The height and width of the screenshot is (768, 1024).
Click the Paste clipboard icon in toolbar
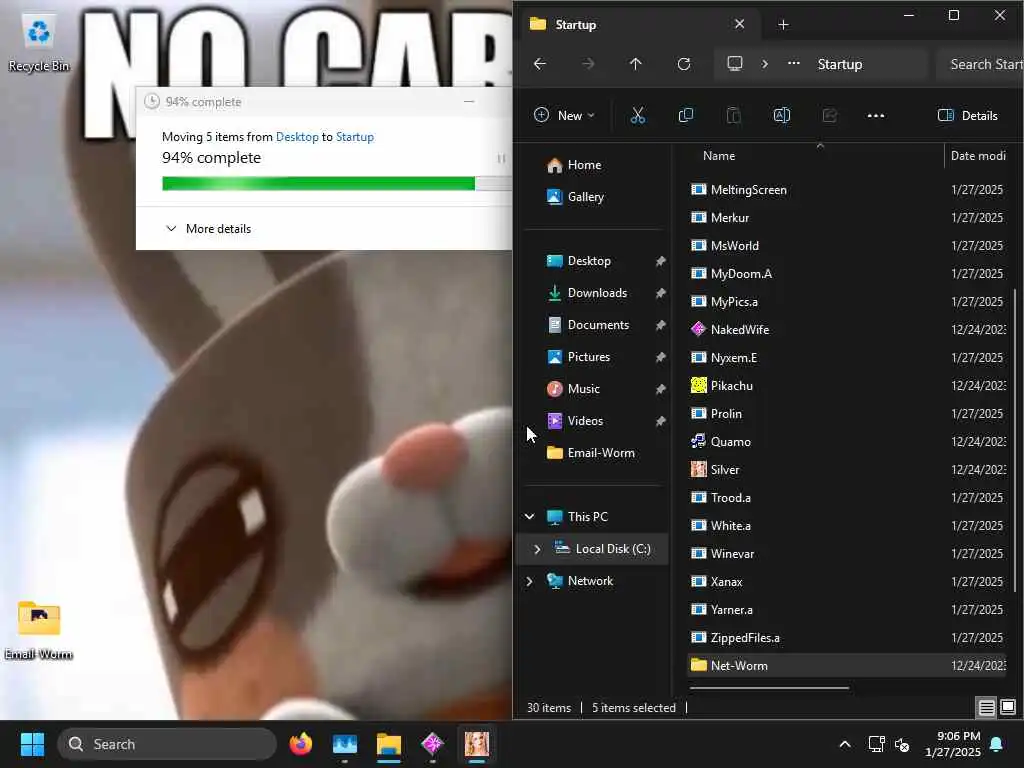(733, 116)
